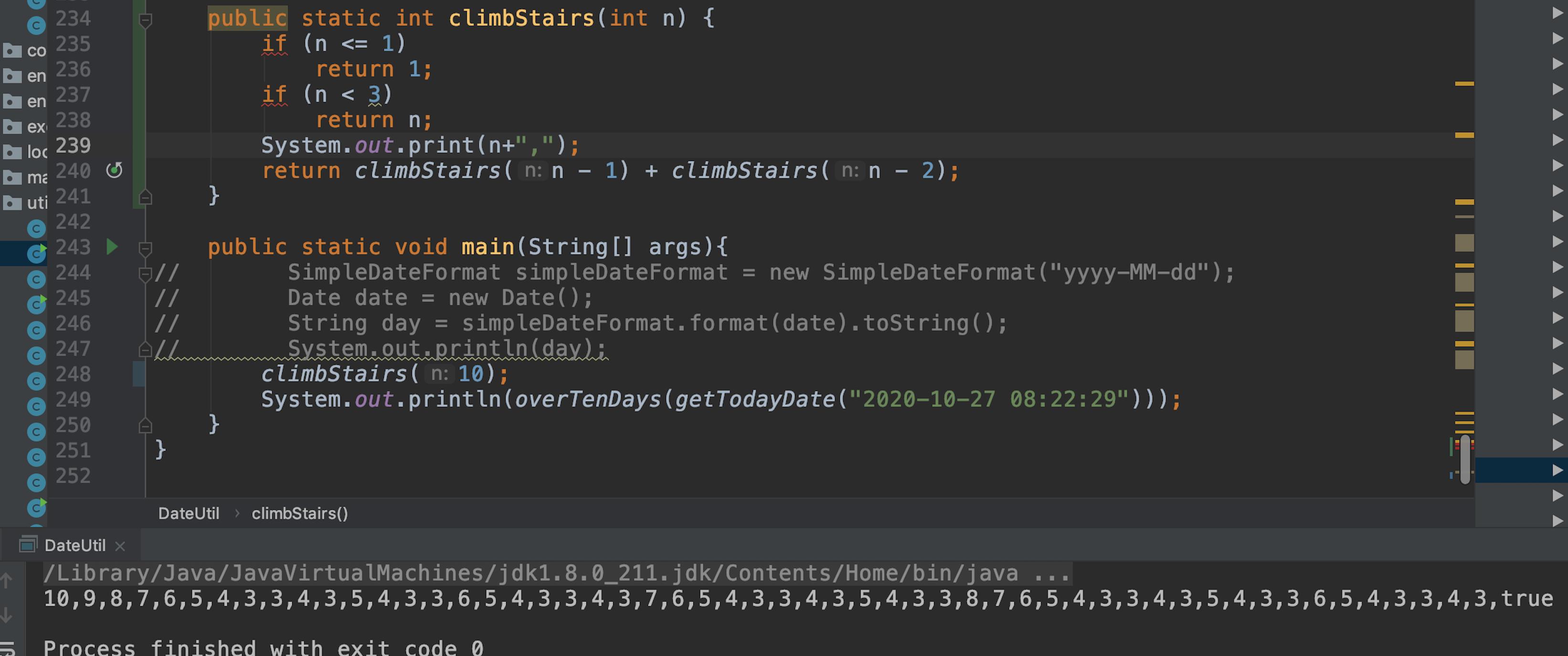Click the fold end marker at line 250
Viewport: 1568px width, 656px height.
(x=145, y=425)
